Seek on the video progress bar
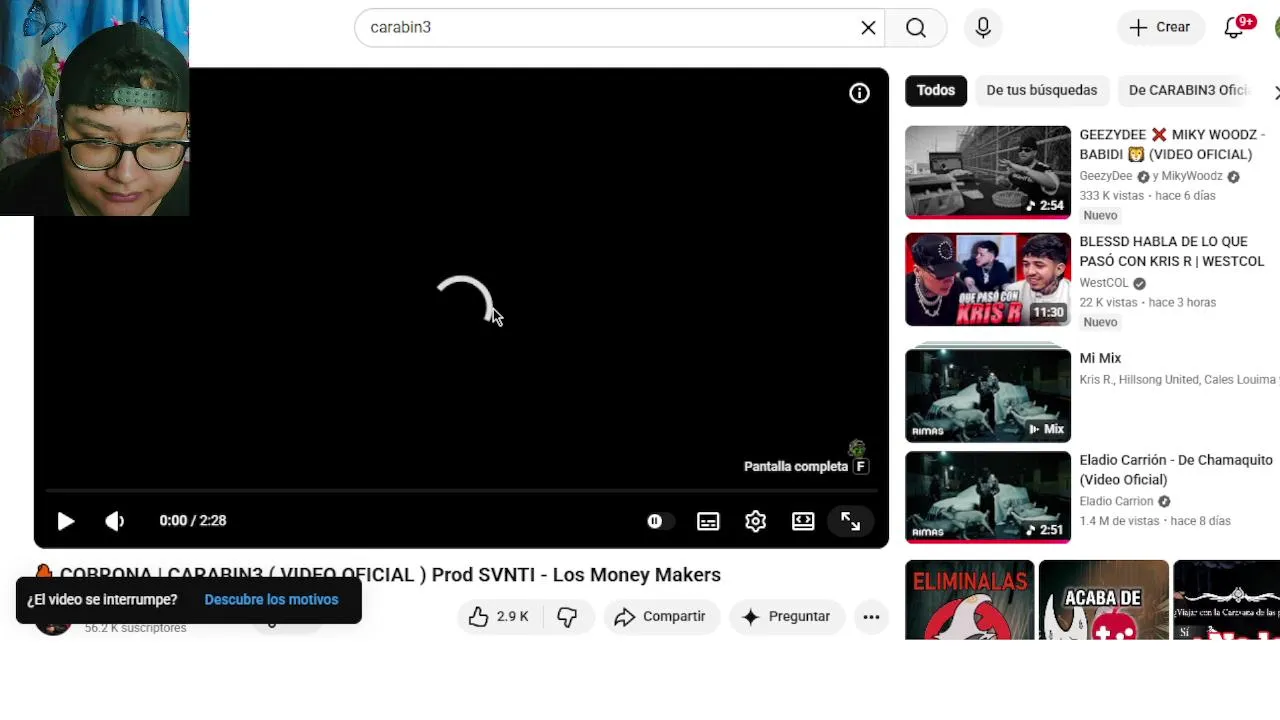This screenshot has height=720, width=1280. [461, 491]
